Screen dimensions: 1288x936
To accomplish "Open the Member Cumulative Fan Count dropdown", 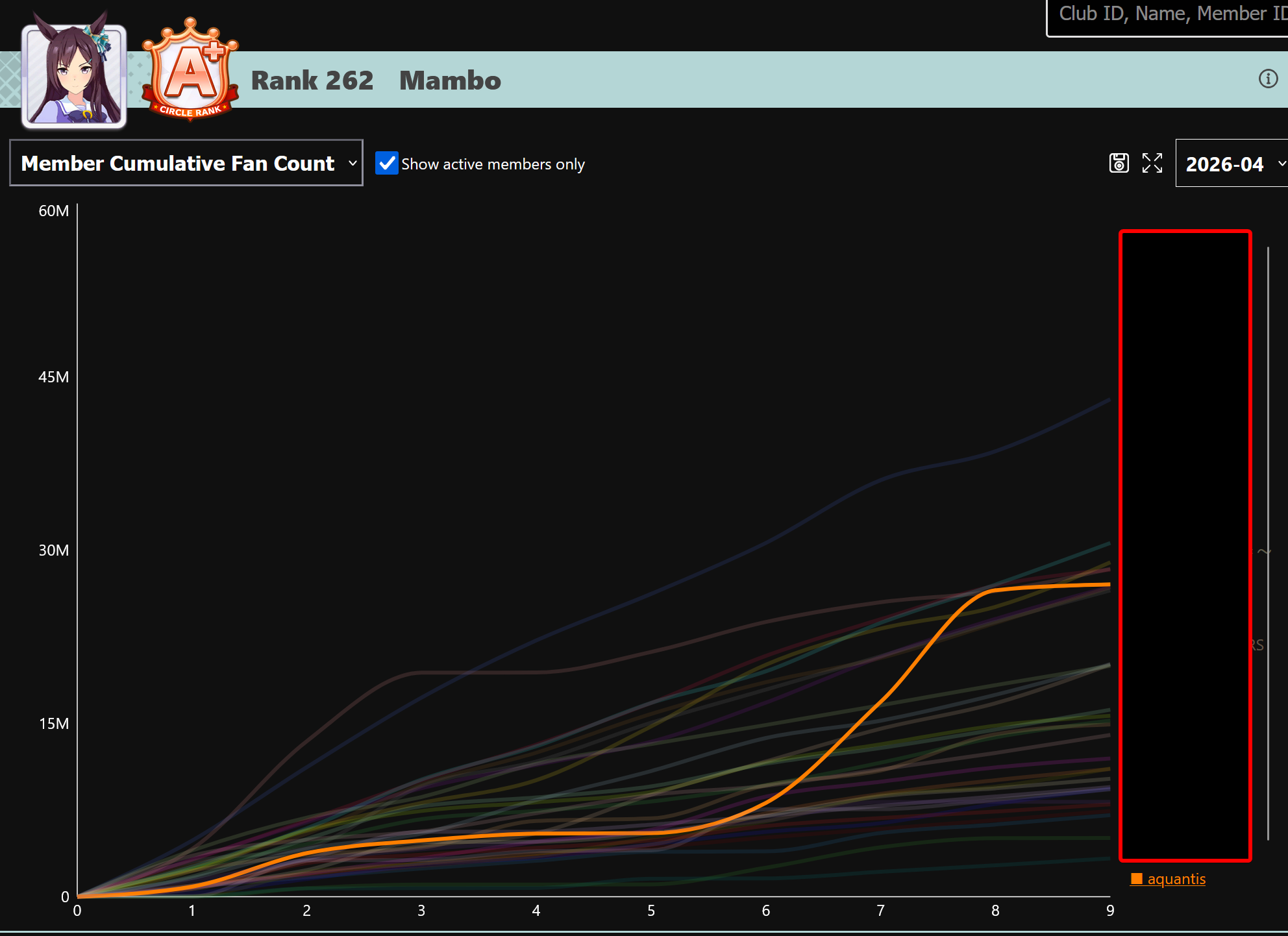I will pos(179,164).
